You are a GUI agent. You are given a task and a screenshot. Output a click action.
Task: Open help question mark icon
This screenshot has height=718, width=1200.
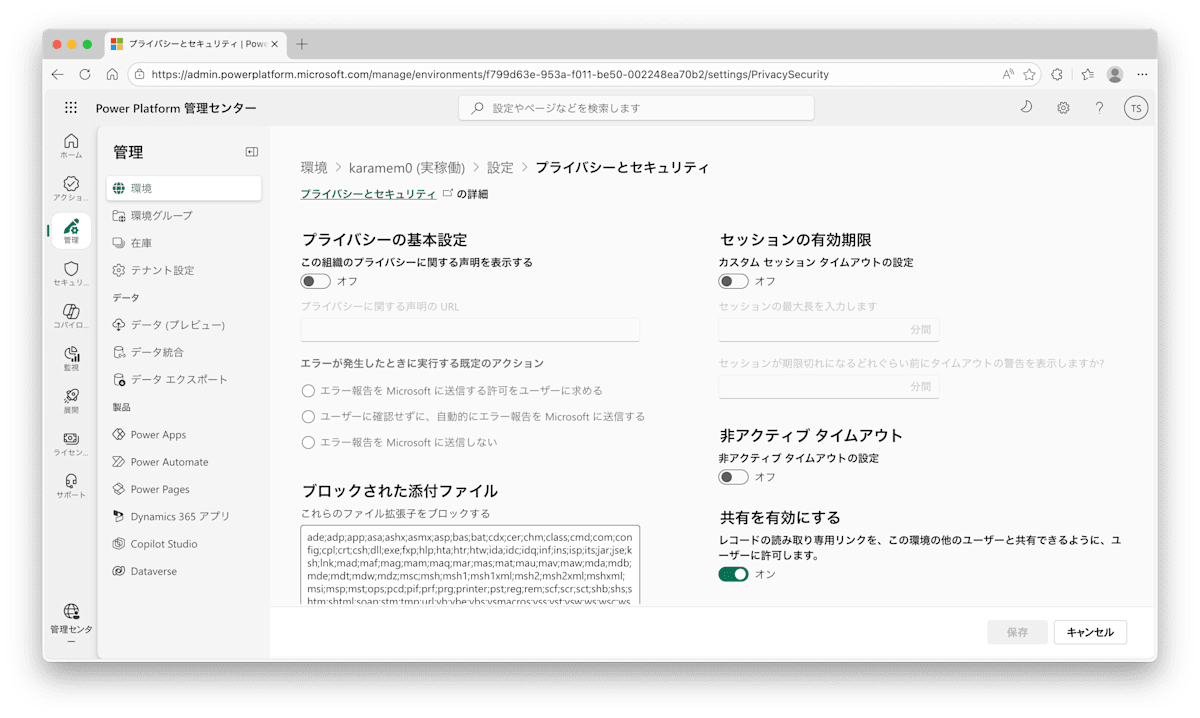click(x=1099, y=108)
